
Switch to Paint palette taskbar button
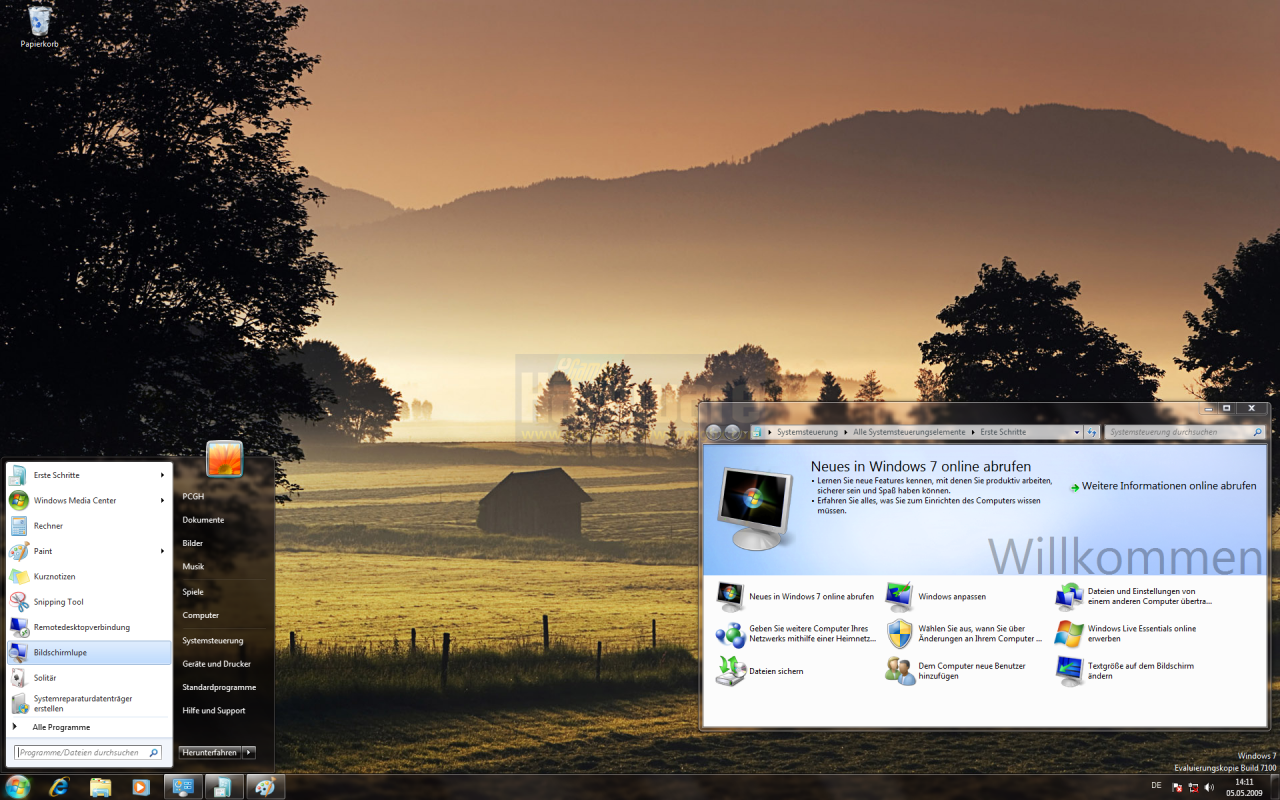click(265, 787)
